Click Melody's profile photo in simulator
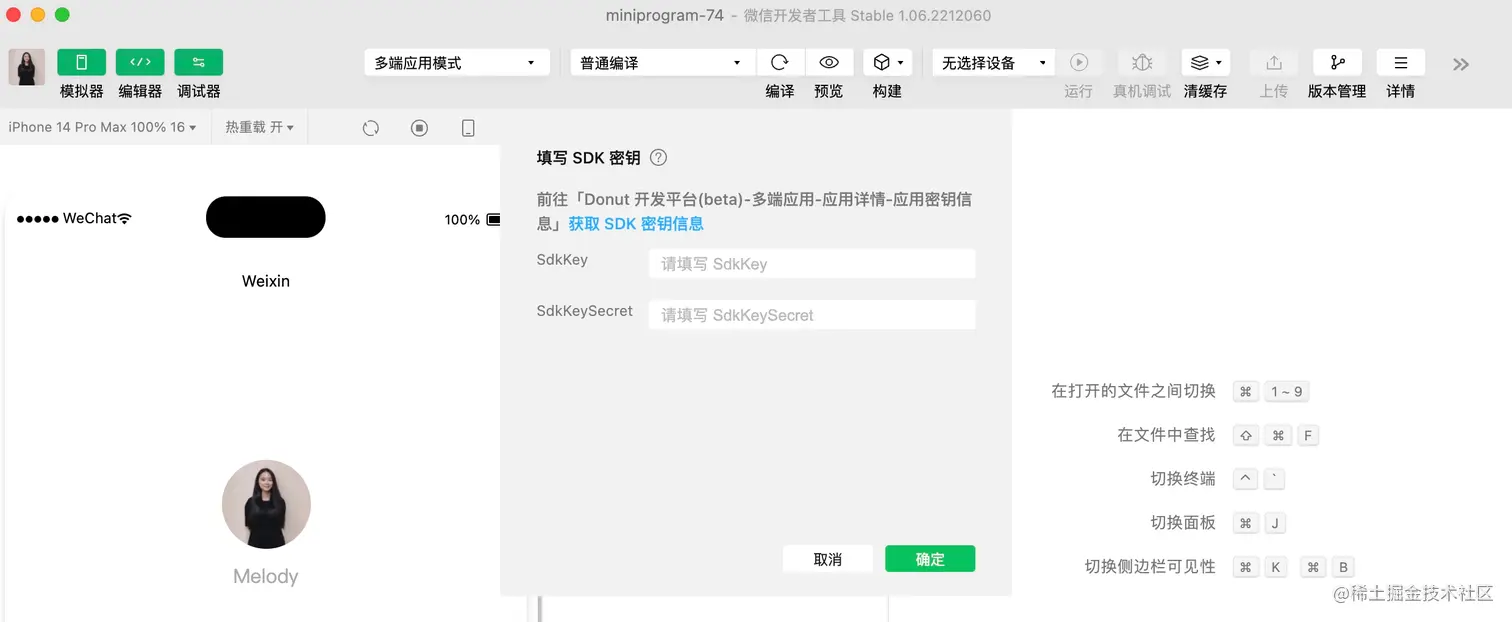 266,504
